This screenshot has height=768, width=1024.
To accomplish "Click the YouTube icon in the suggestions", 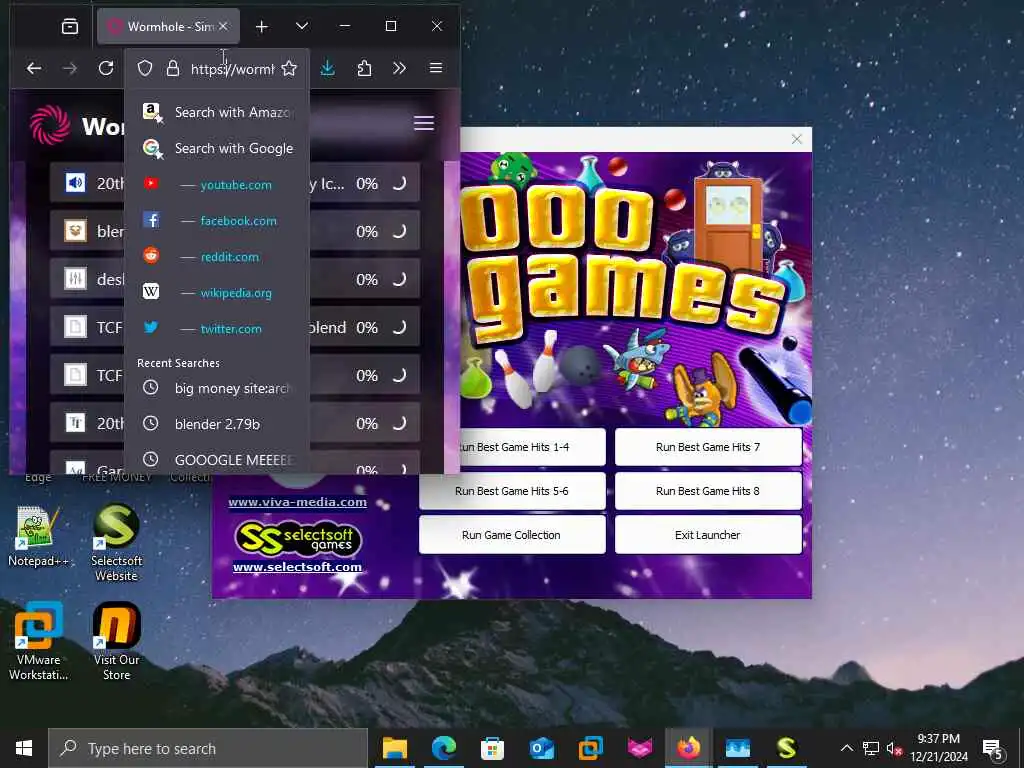I will 151,184.
